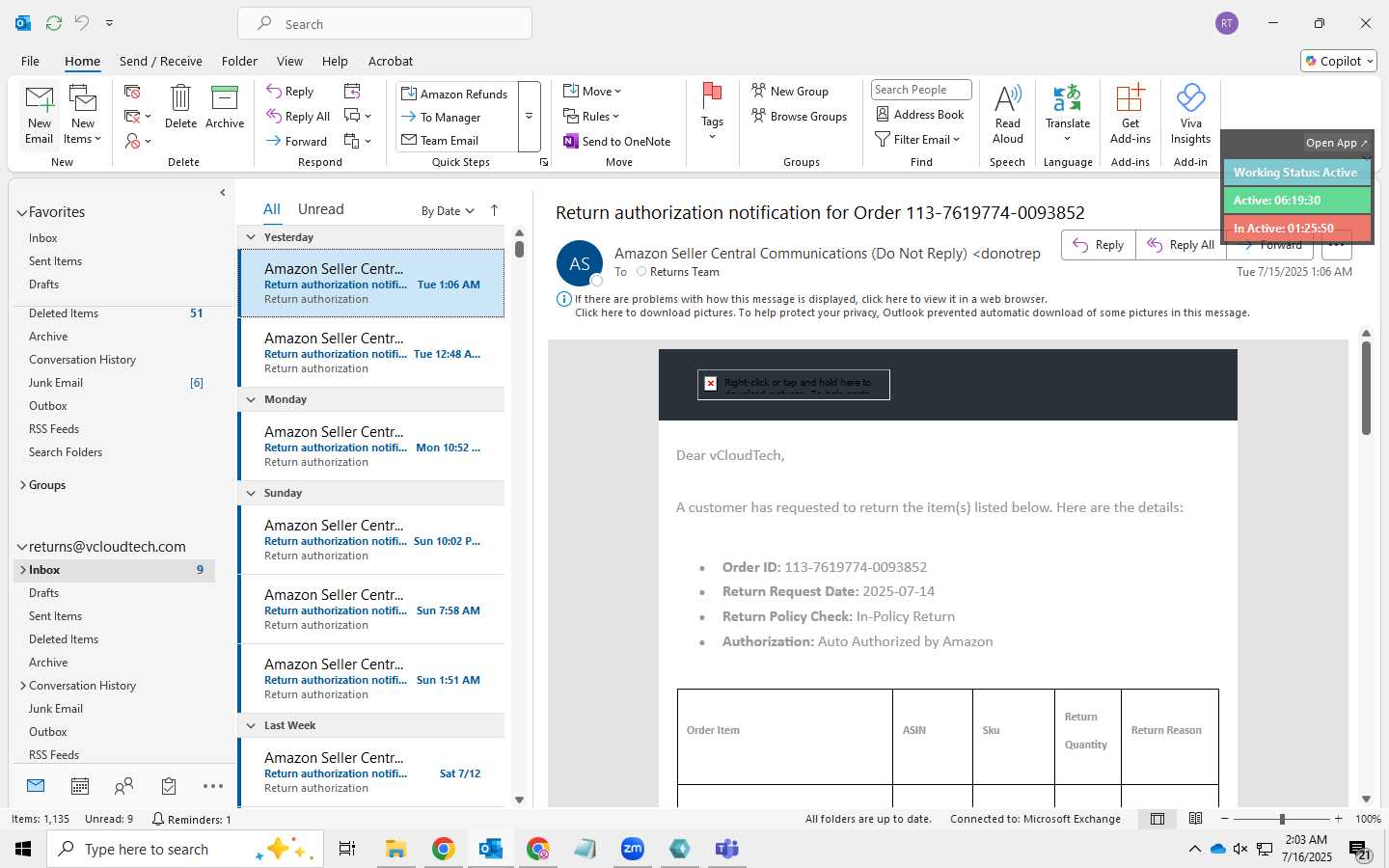Open the Get Add-ins store
1389x868 pixels.
(1130, 114)
